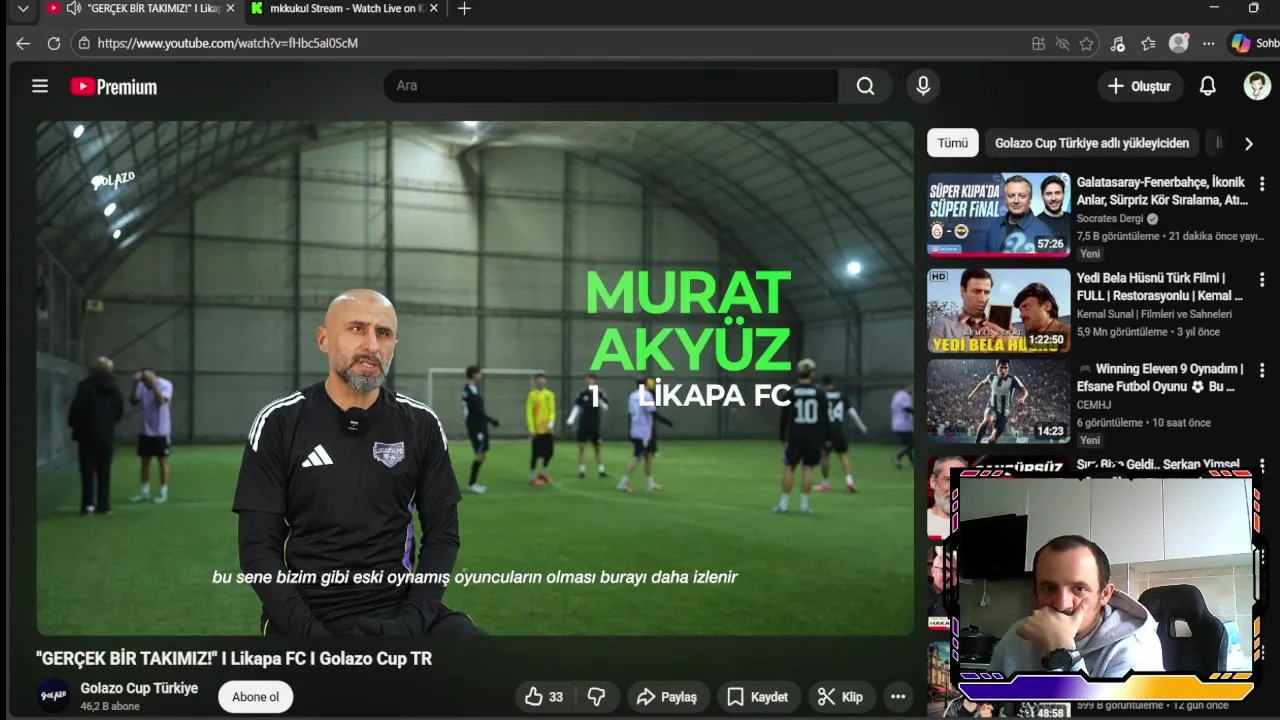Viewport: 1280px width, 720px height.
Task: Open the browser profile avatar
Action: pos(1179,44)
